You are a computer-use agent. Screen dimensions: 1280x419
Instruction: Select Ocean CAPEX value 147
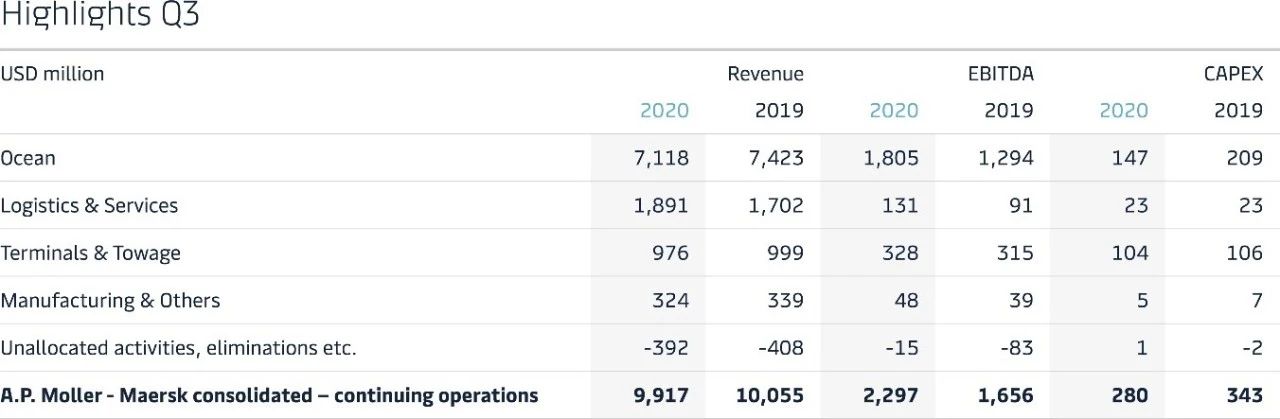(x=1130, y=158)
